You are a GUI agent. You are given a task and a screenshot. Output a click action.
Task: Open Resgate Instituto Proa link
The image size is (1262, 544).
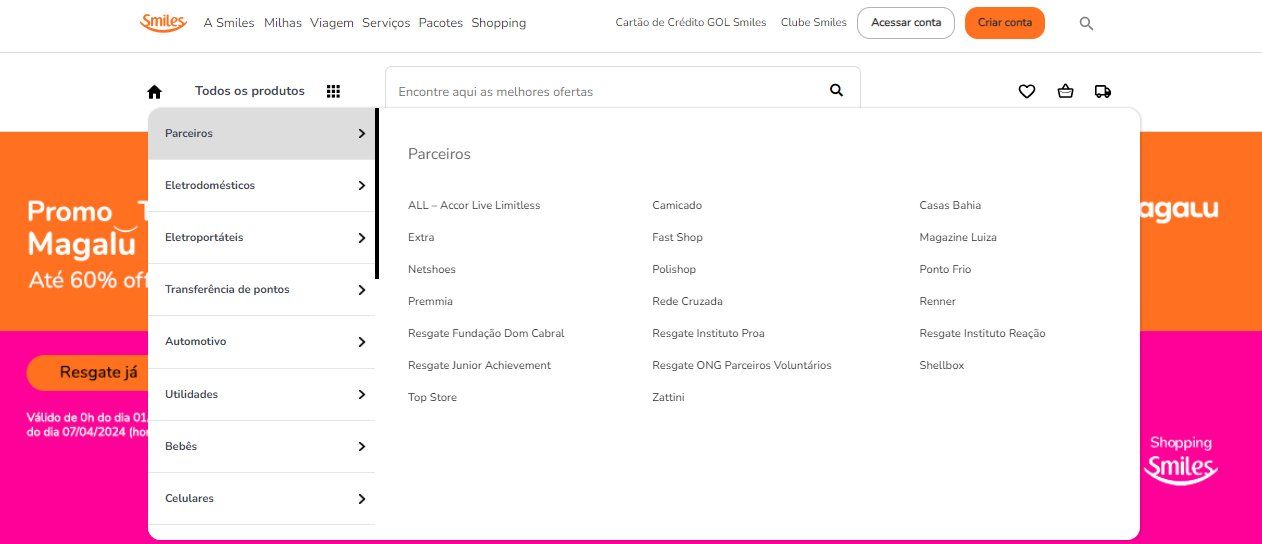pyautogui.click(x=708, y=333)
